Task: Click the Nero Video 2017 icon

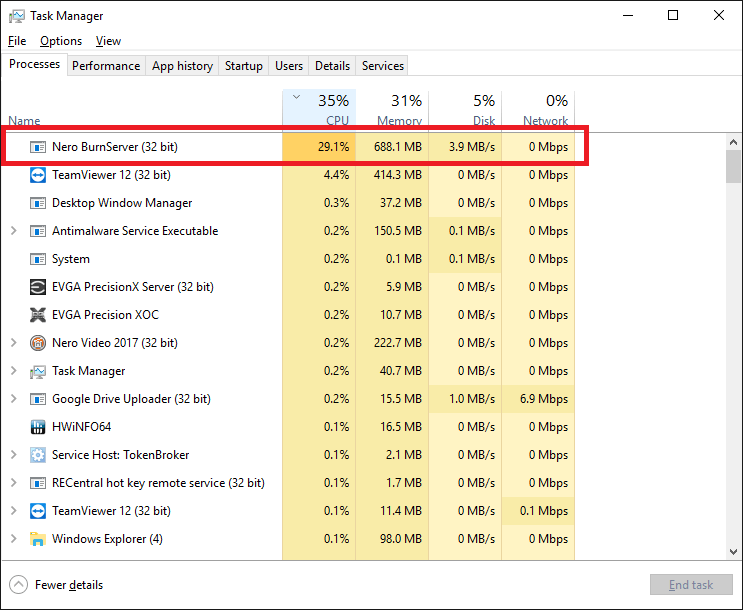Action: [x=38, y=343]
